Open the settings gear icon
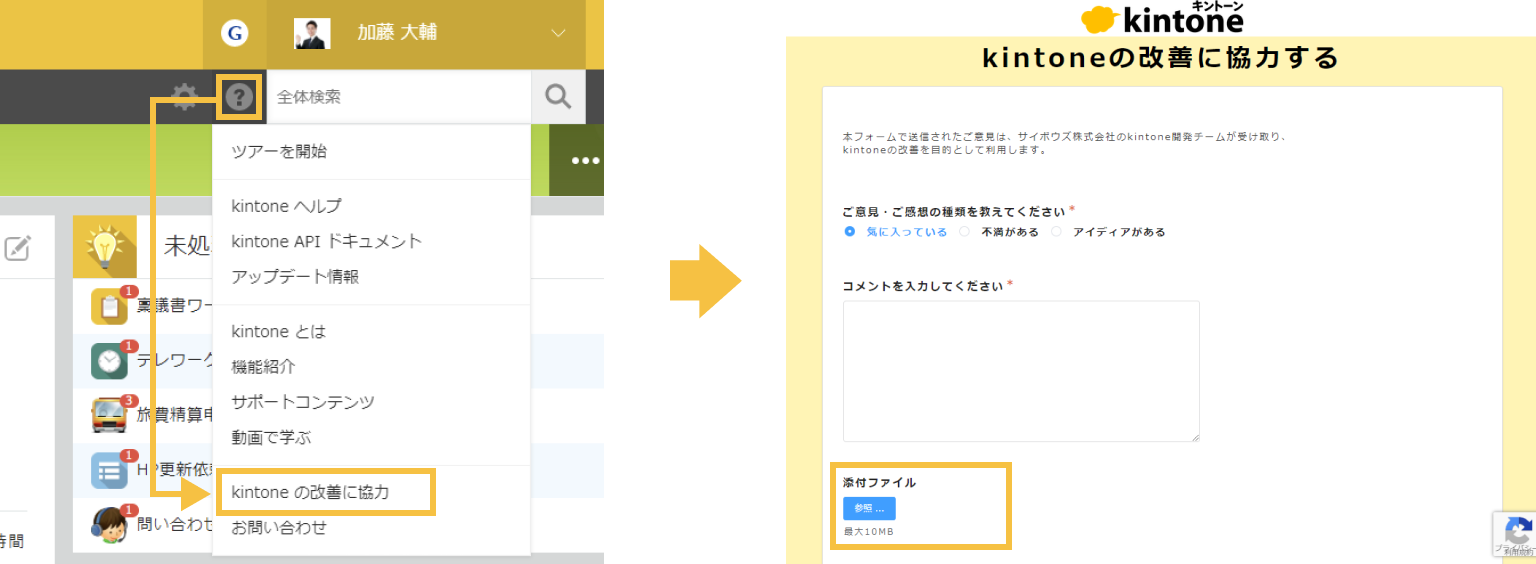The width and height of the screenshot is (1536, 564). 184,97
